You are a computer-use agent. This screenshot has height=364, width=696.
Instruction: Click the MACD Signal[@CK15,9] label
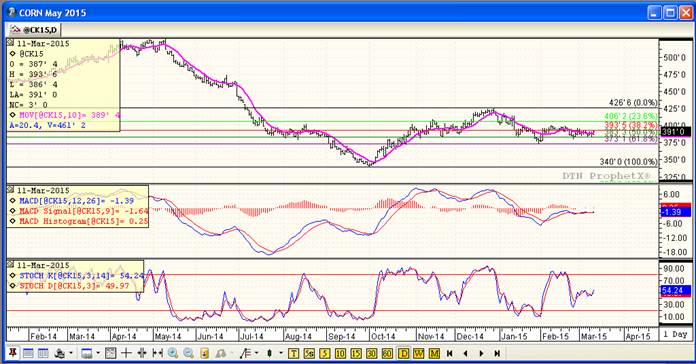tap(84, 211)
